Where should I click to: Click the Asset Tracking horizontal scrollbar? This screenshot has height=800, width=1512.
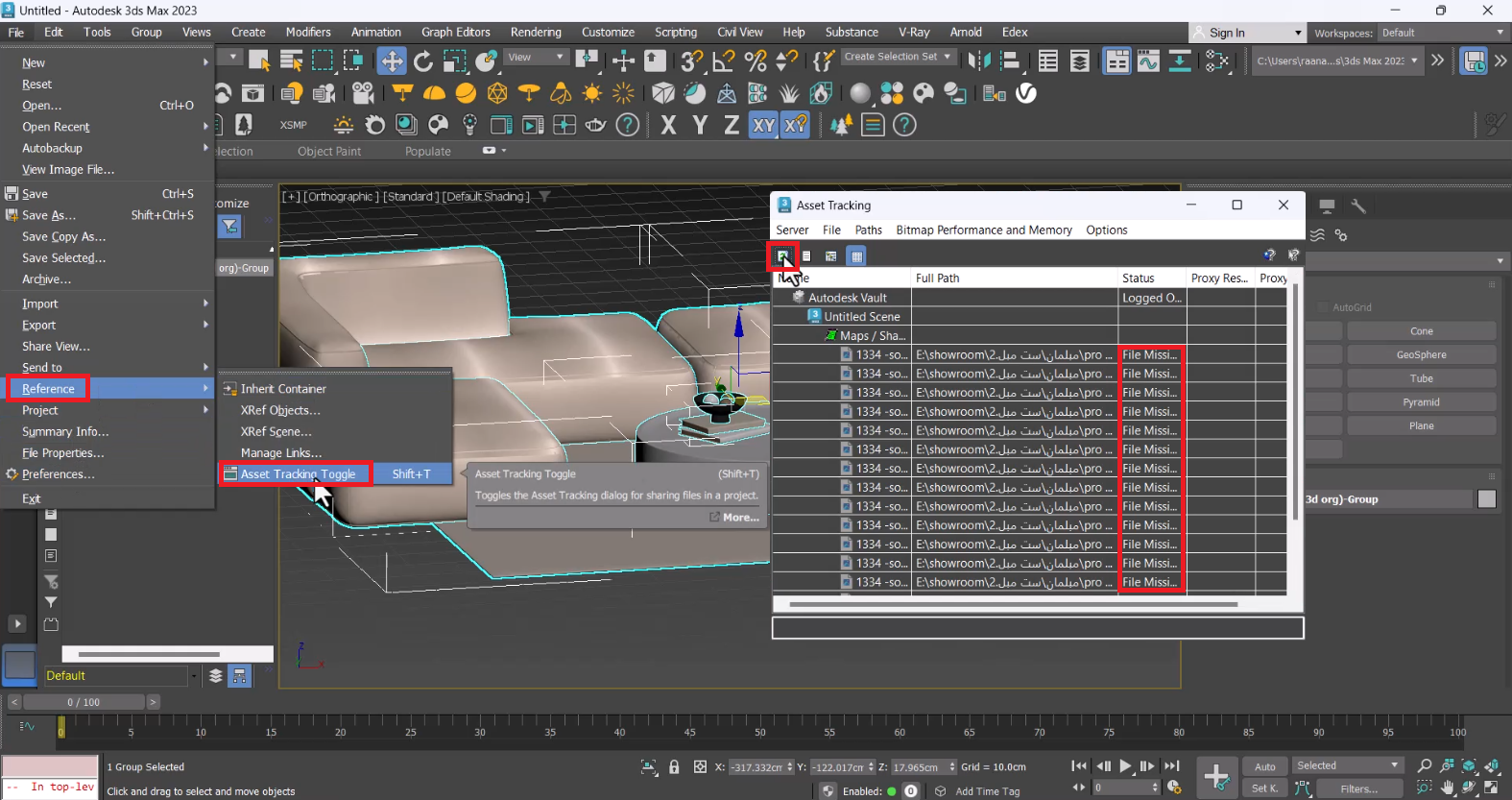[x=1013, y=604]
